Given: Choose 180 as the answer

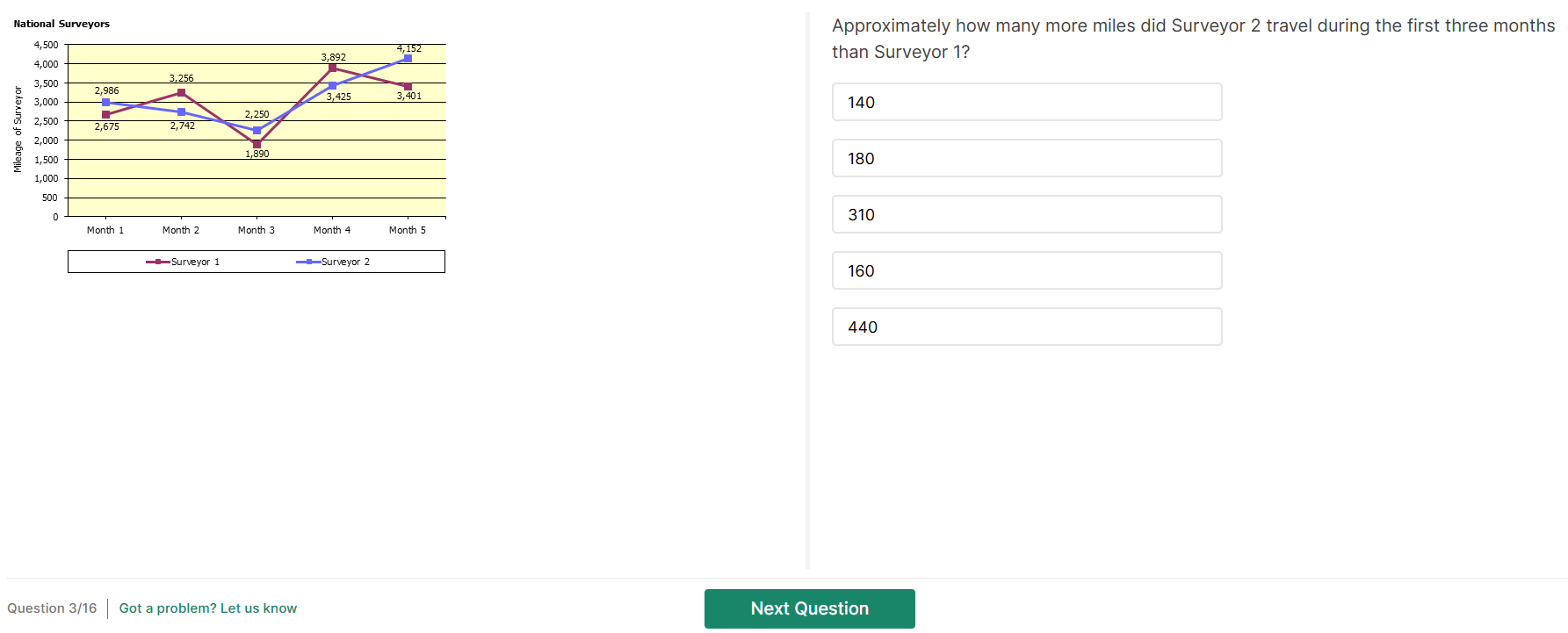Looking at the screenshot, I should (x=1026, y=158).
